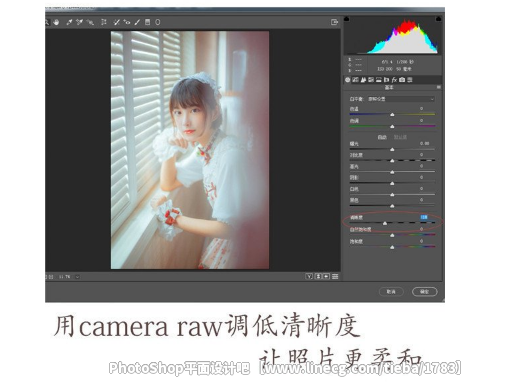517x387 pixels.
Task: Select the Transform tool
Action: pos(104,22)
